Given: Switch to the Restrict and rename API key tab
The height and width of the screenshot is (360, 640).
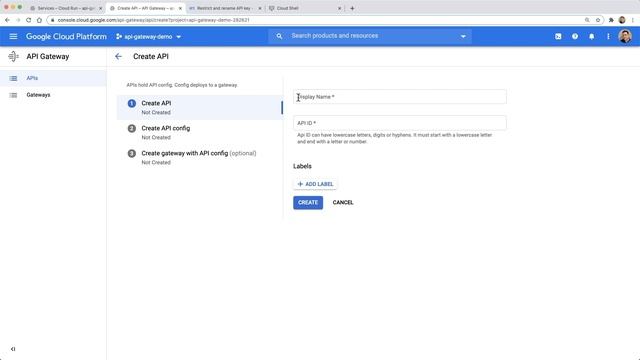Looking at the screenshot, I should [225, 8].
